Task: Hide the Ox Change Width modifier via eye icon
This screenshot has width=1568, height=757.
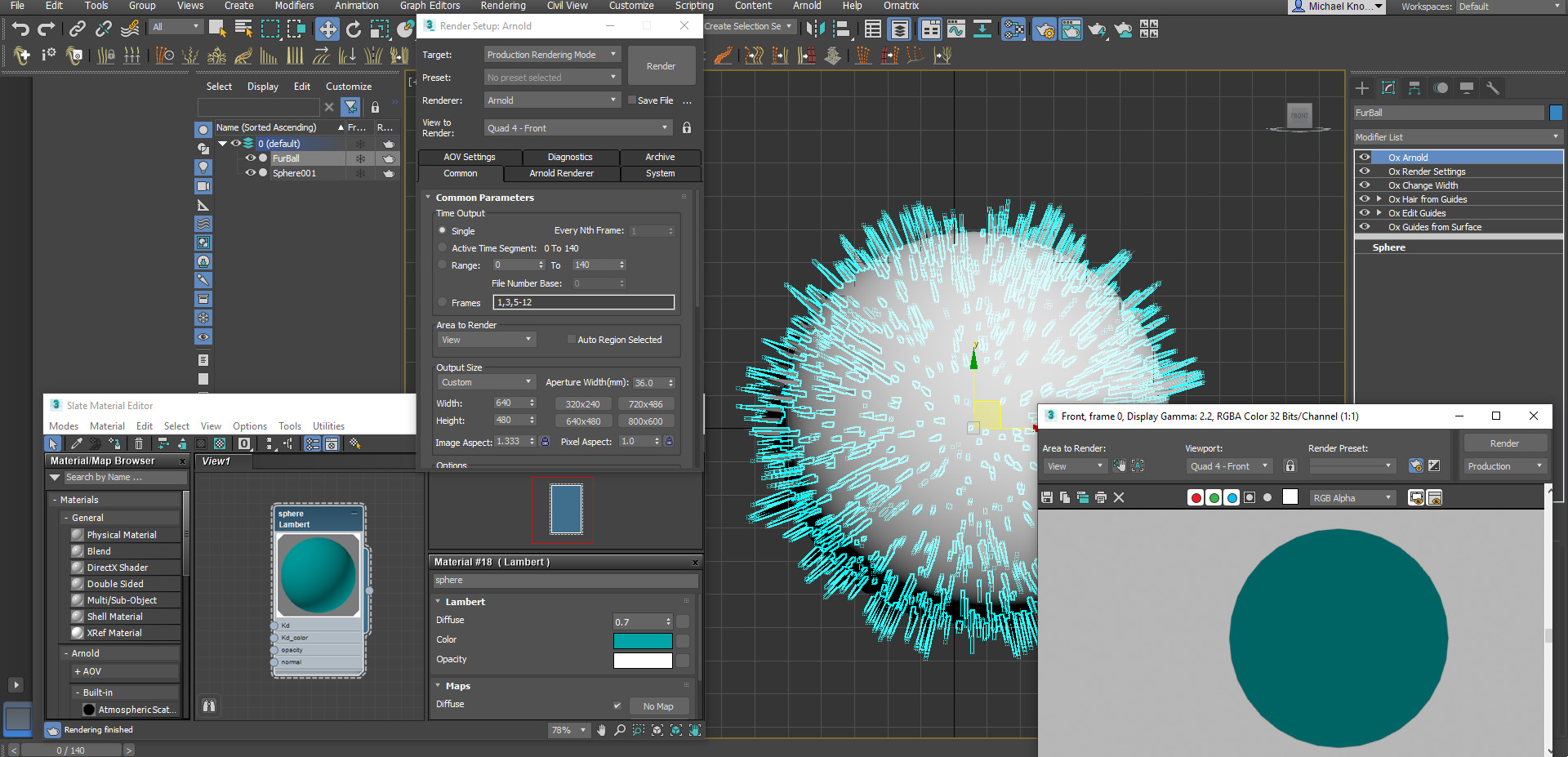Action: (1364, 185)
